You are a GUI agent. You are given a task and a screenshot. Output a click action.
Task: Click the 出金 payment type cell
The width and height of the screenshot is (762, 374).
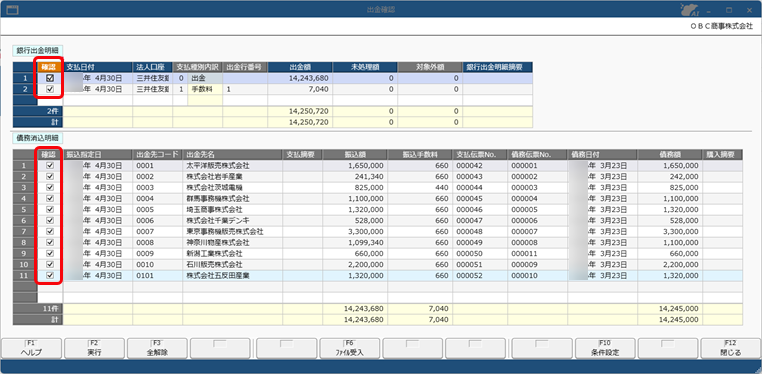[205, 78]
